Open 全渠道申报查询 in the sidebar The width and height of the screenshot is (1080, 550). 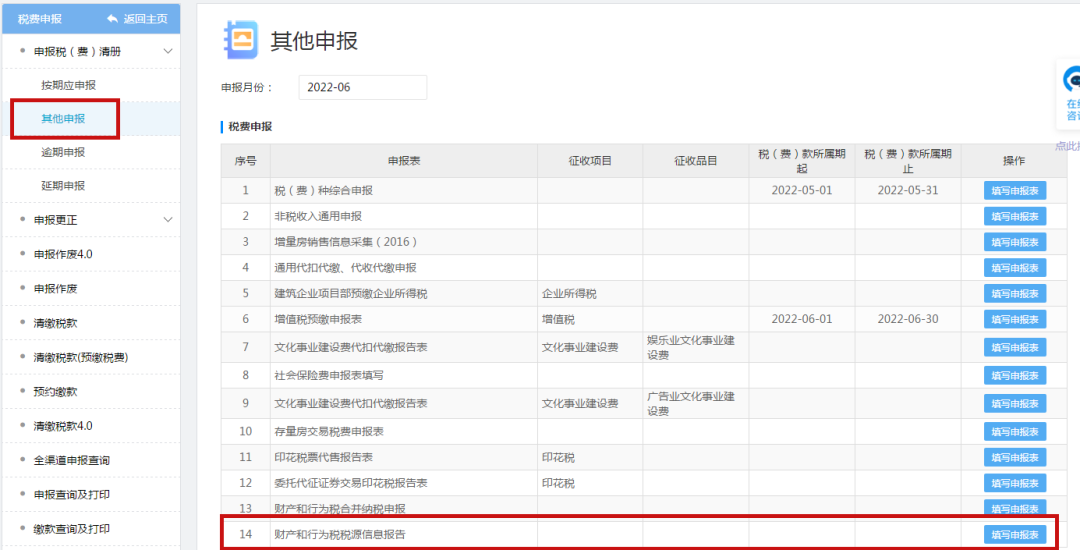coord(71,460)
